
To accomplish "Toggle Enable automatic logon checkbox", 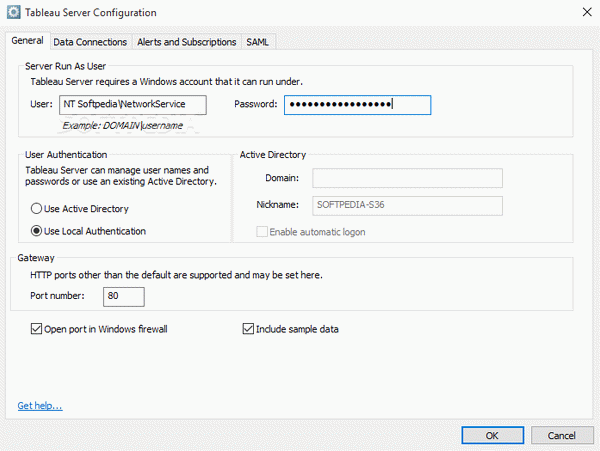I will click(x=262, y=232).
